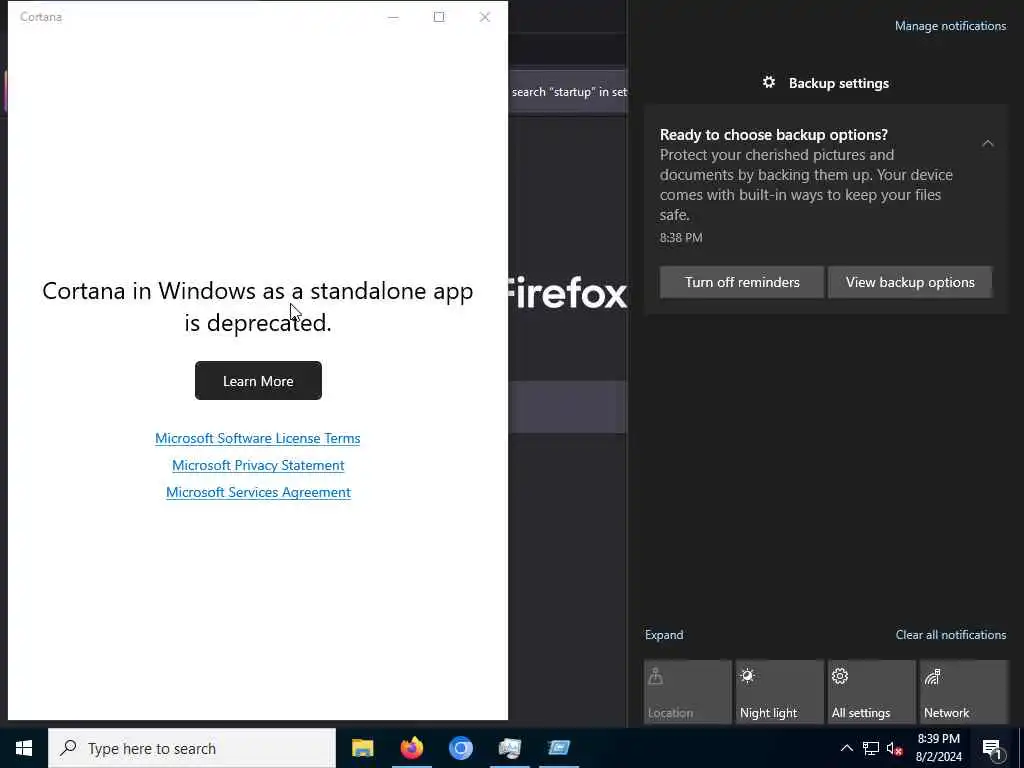
Task: Open the last pinned taskbar app icon
Action: (x=558, y=748)
